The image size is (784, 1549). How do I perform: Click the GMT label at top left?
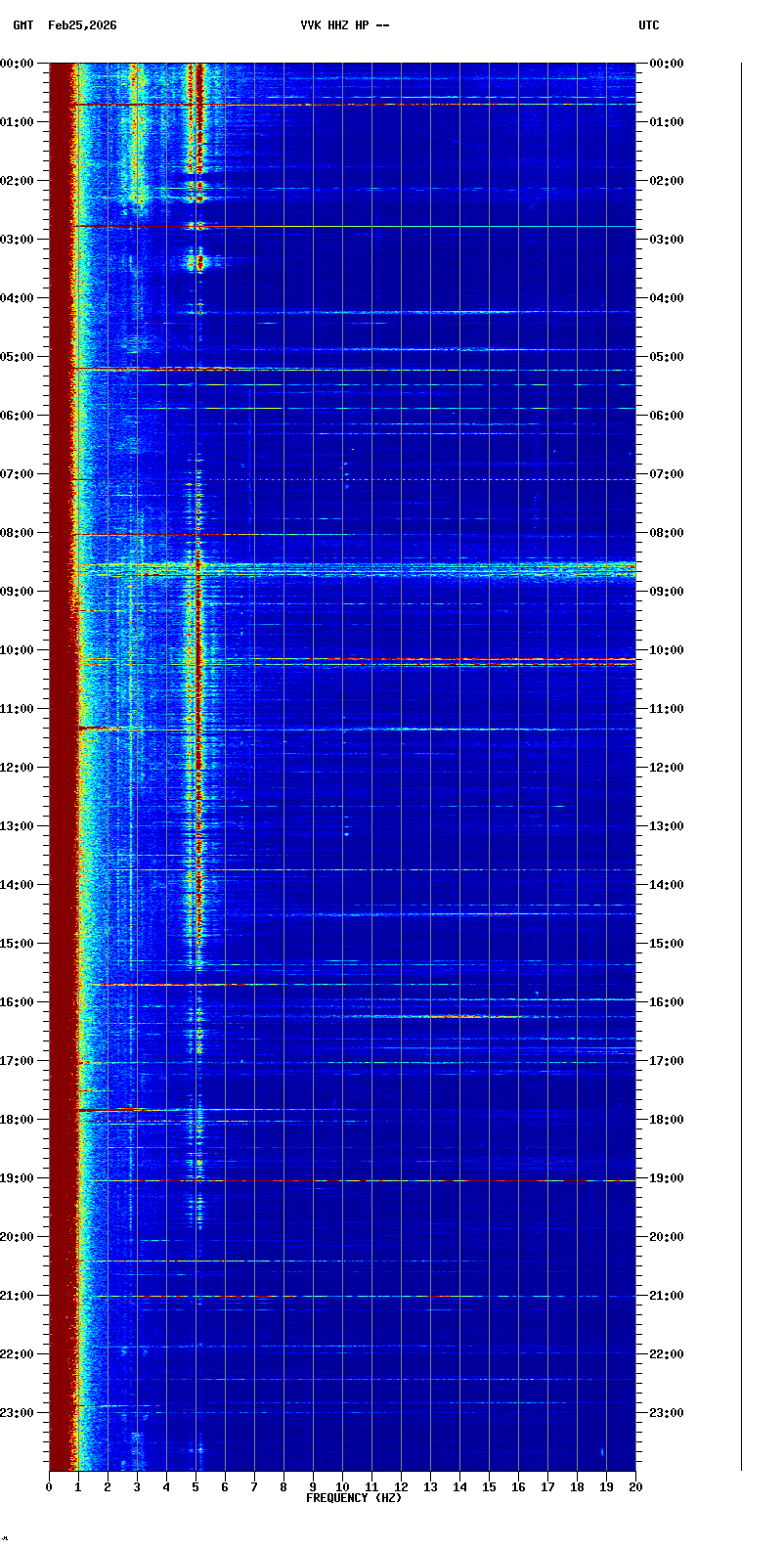pos(22,25)
